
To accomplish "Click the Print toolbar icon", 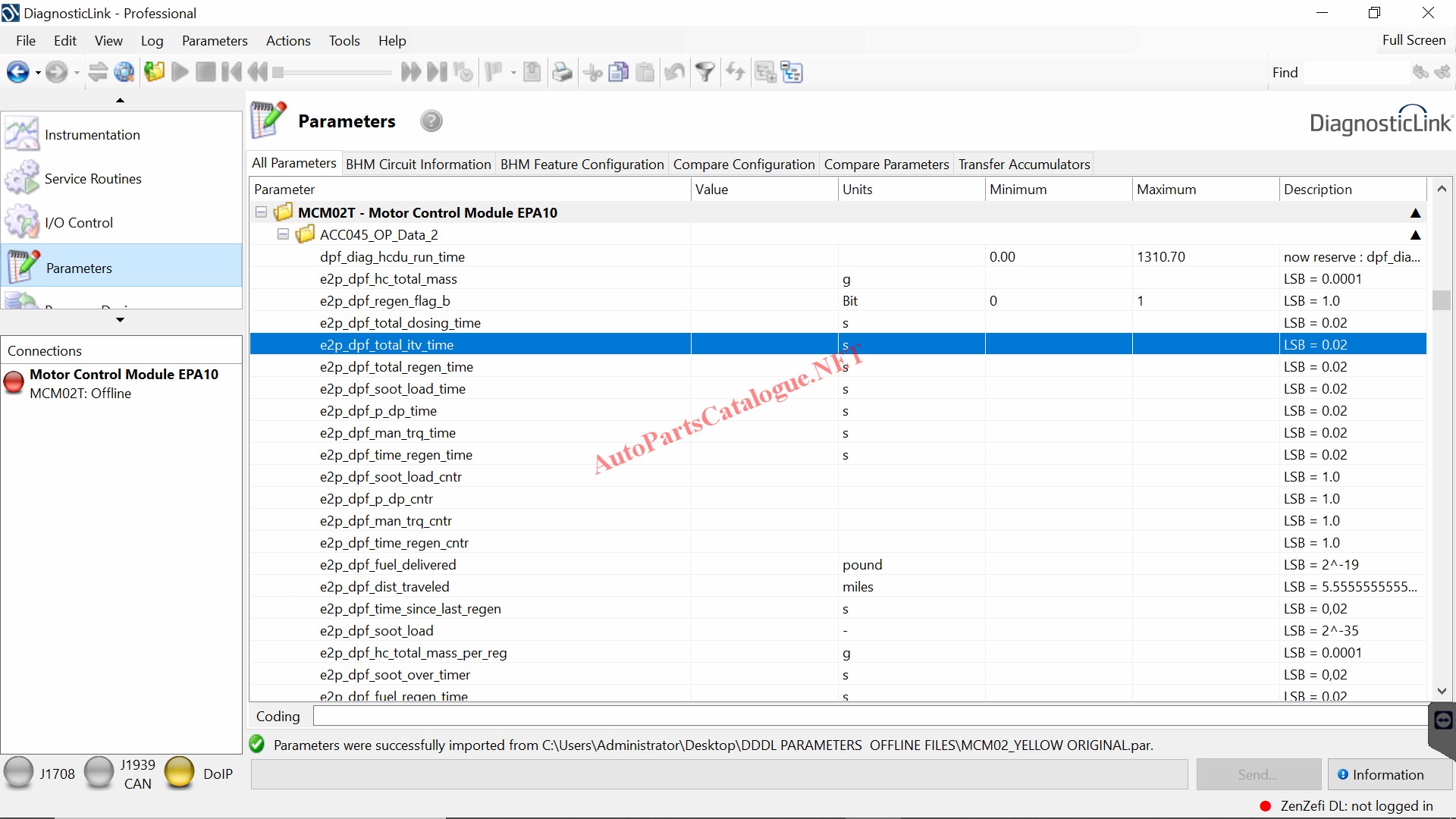I will (x=562, y=73).
